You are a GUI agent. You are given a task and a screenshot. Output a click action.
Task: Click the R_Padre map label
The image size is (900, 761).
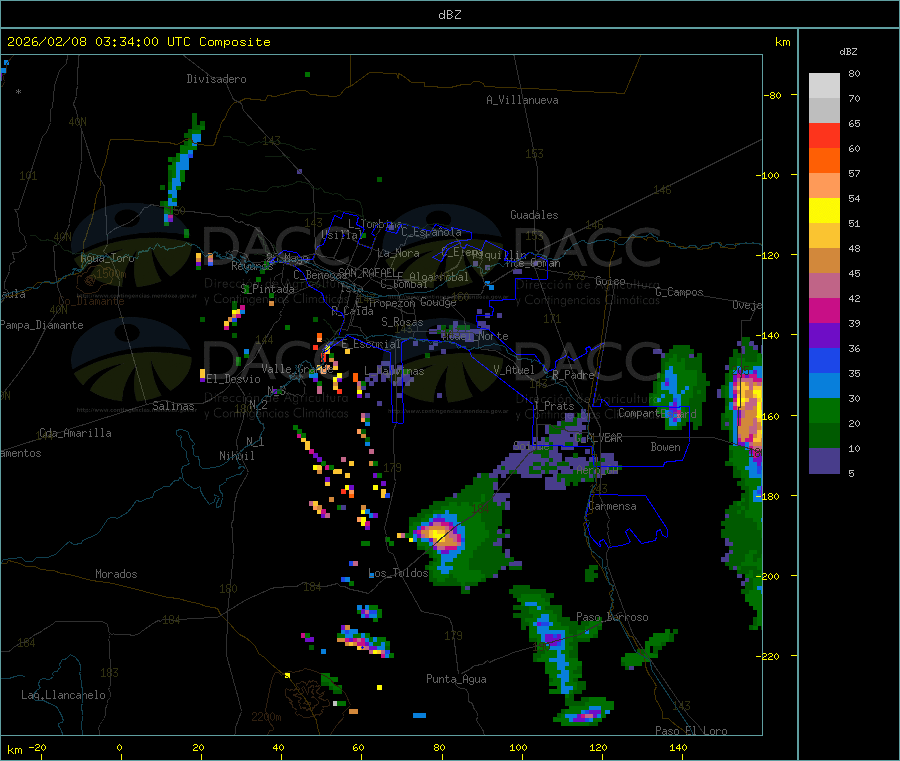[x=573, y=375]
